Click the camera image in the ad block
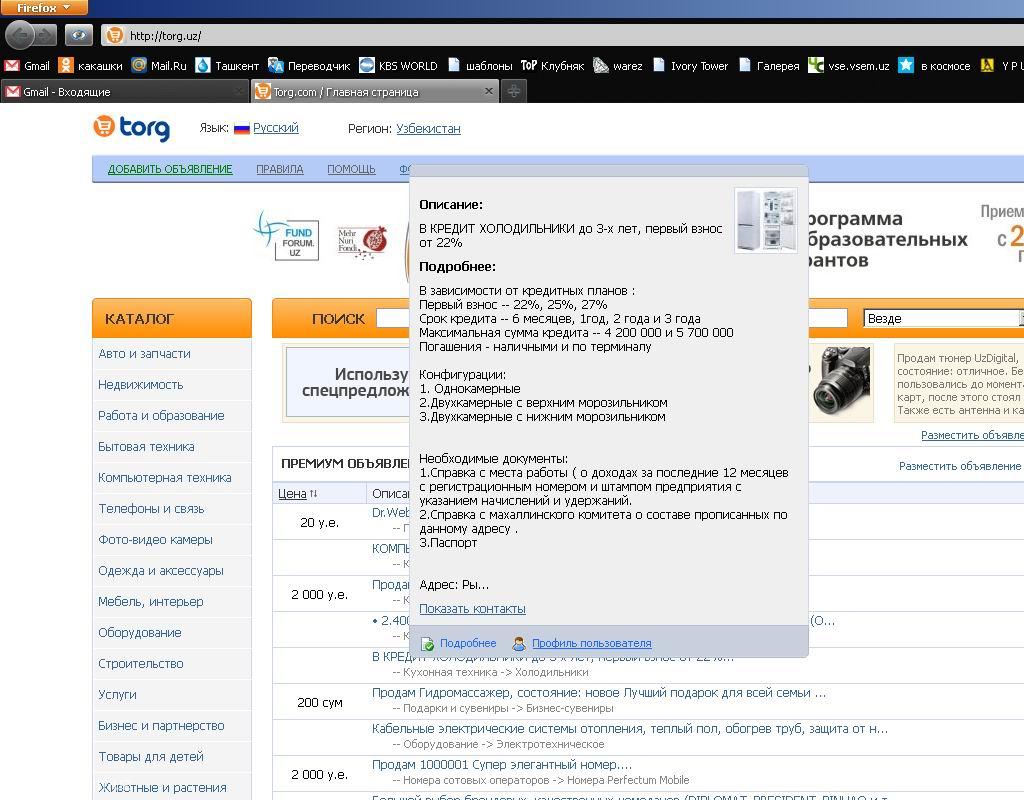 [840, 379]
